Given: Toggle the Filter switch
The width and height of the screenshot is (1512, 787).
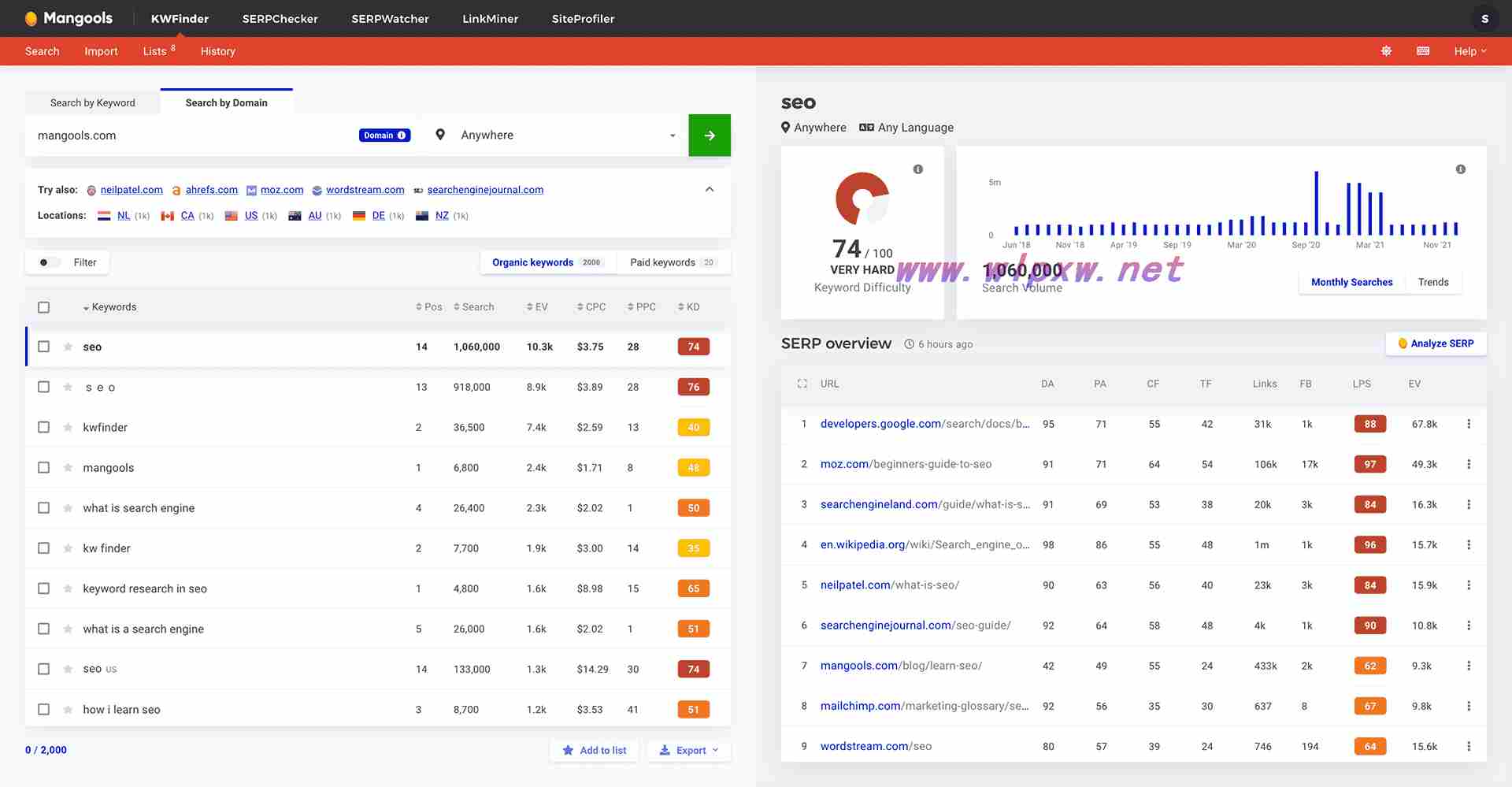Looking at the screenshot, I should pyautogui.click(x=49, y=262).
